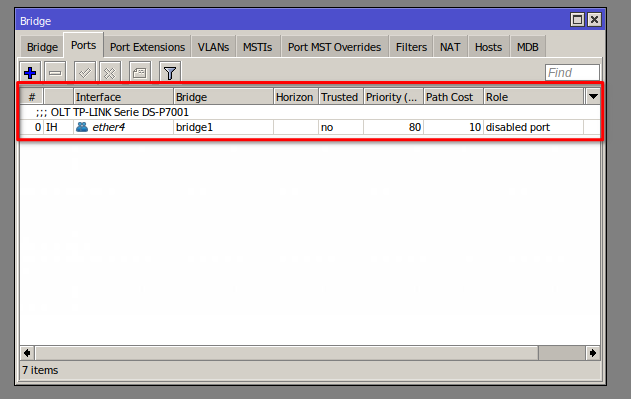Remove selected port with minus icon
The width and height of the screenshot is (631, 399).
click(x=55, y=73)
